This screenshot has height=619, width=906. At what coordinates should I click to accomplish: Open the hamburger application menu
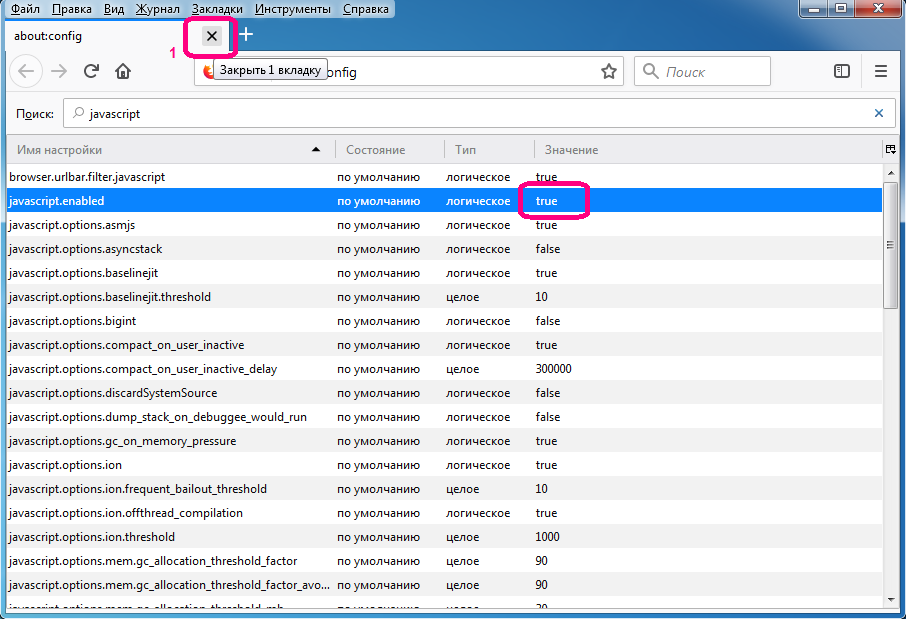pos(881,71)
